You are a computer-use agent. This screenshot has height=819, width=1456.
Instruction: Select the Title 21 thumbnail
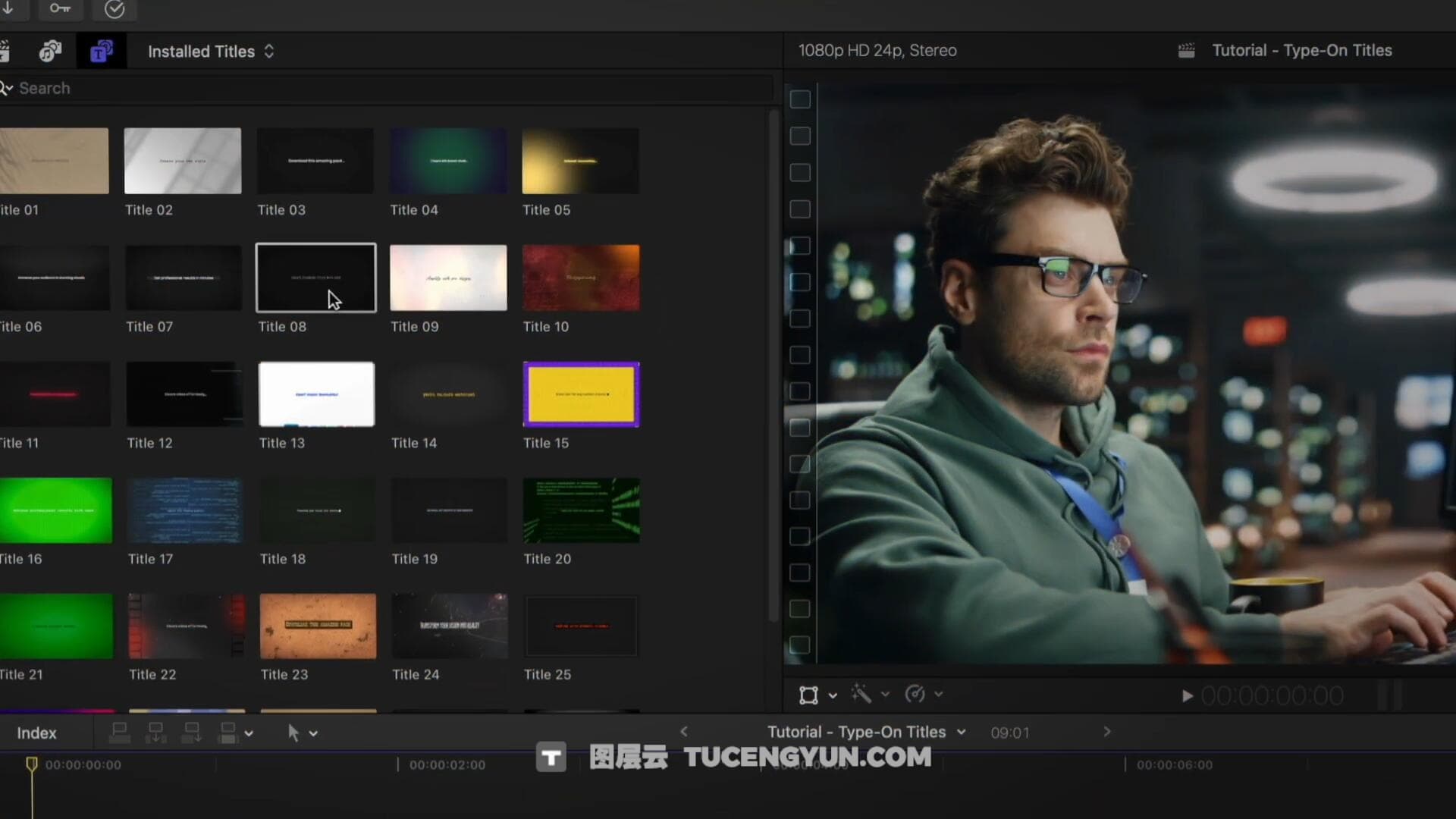coord(56,626)
